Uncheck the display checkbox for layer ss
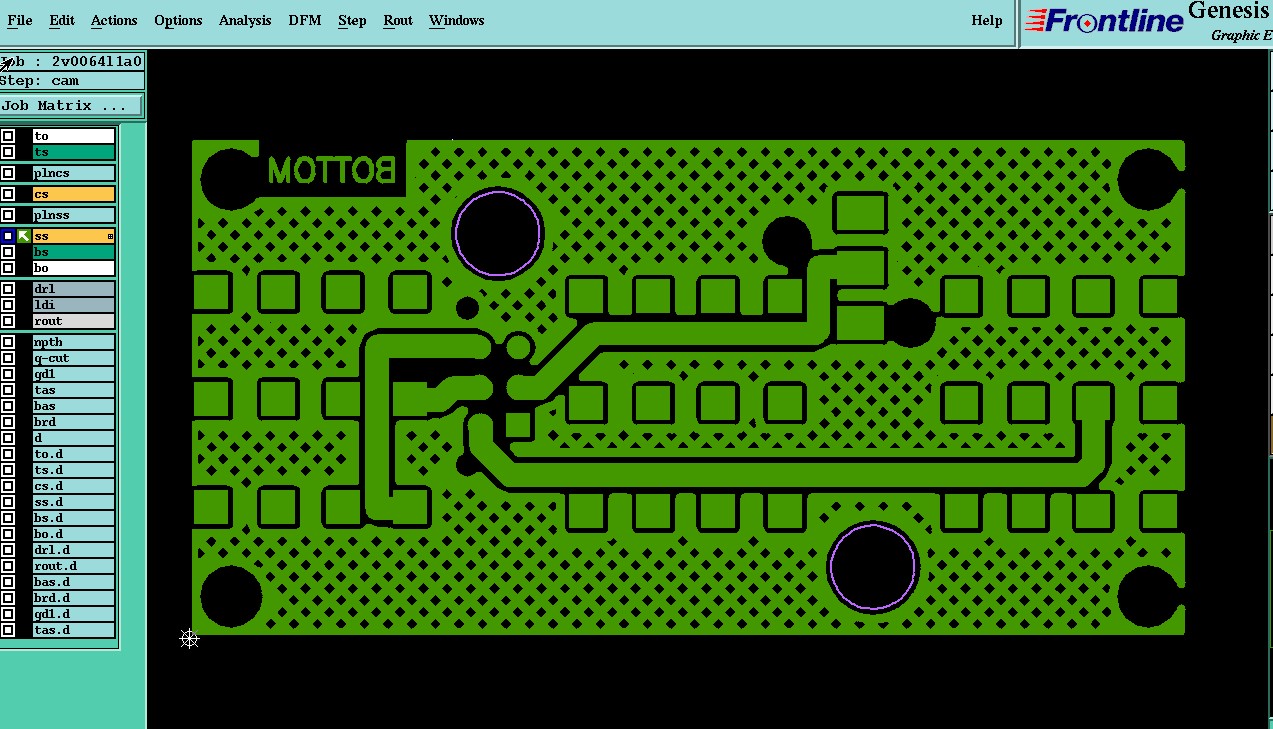Screen dimensions: 1273x729 coord(8,236)
